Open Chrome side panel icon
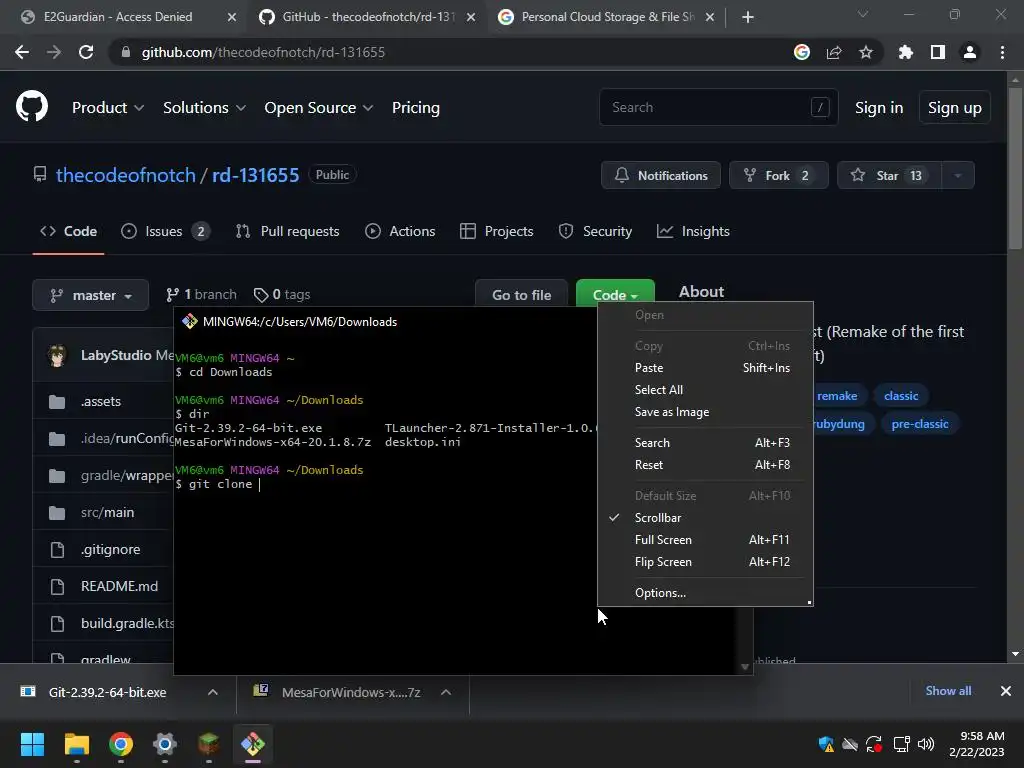The width and height of the screenshot is (1024, 768). (938, 52)
